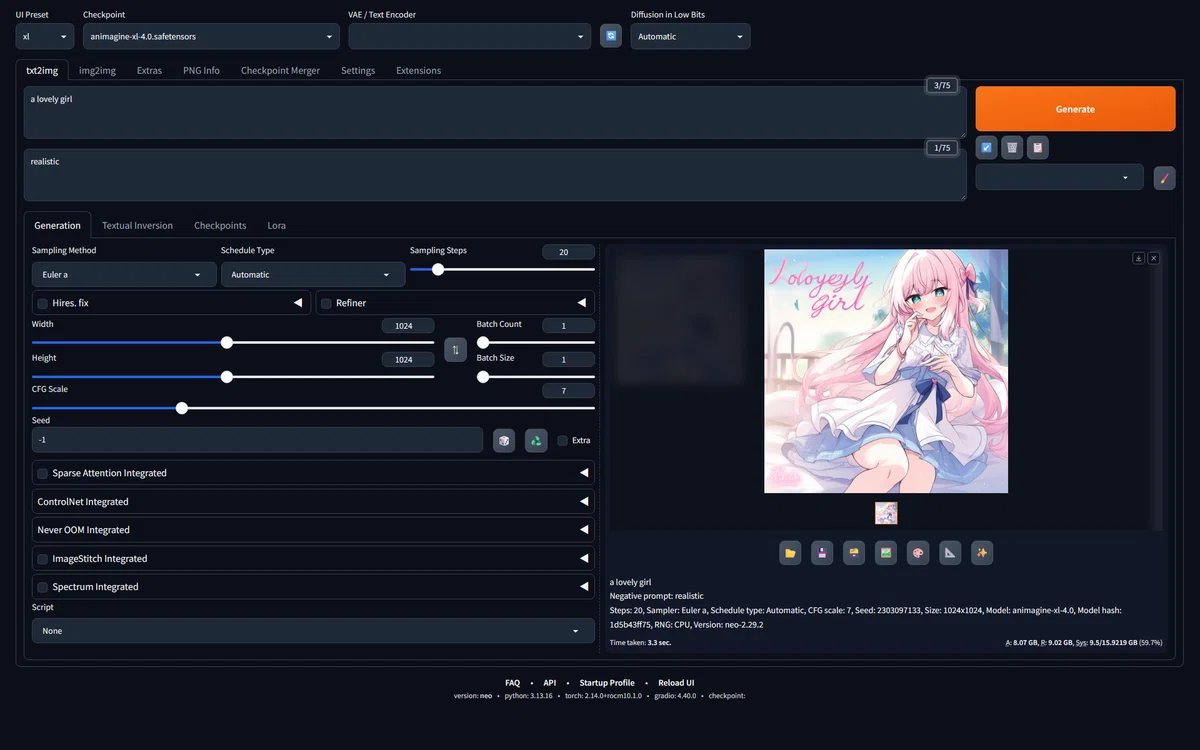Screen dimensions: 1200x750
Task: Click the blue checkmark icon under Generate
Action: pos(987,148)
